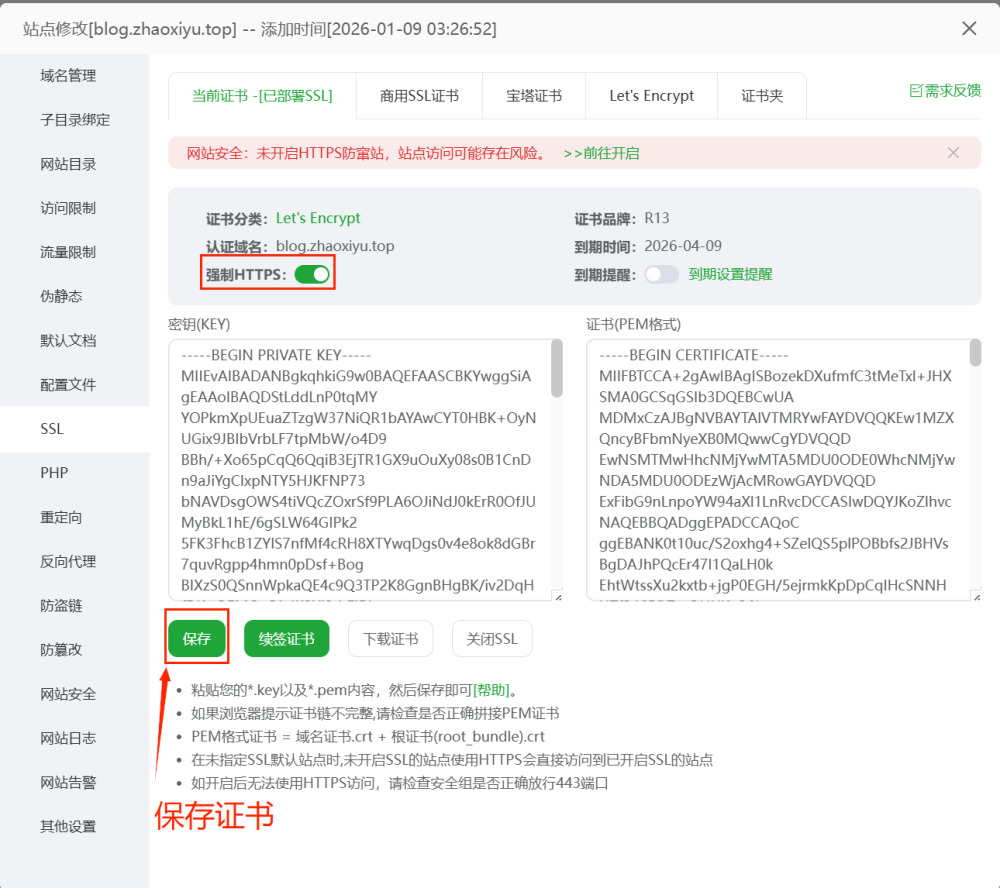This screenshot has width=1000, height=888.
Task: Click the private key box scrollbar
Action: pos(557,368)
